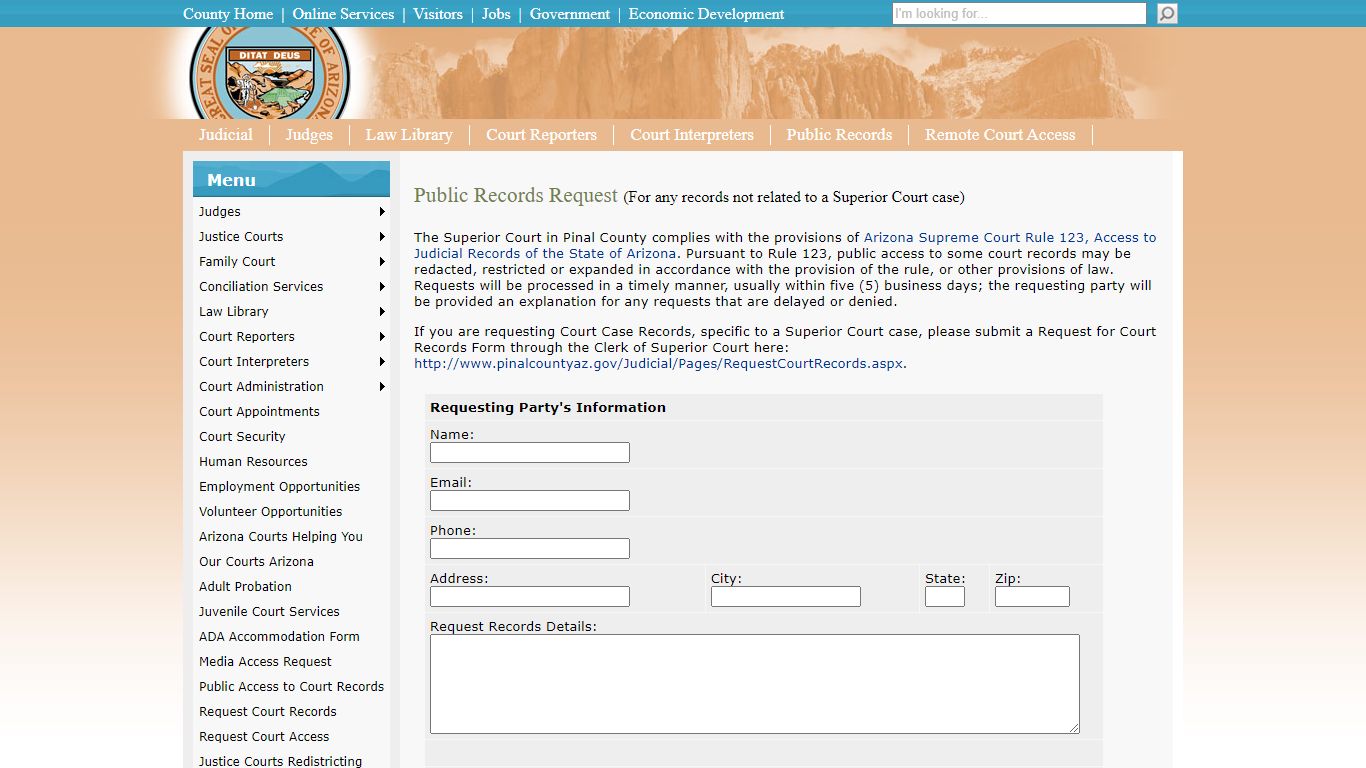
Task: Expand the Law Library sidebar submenu arrow
Action: click(382, 312)
